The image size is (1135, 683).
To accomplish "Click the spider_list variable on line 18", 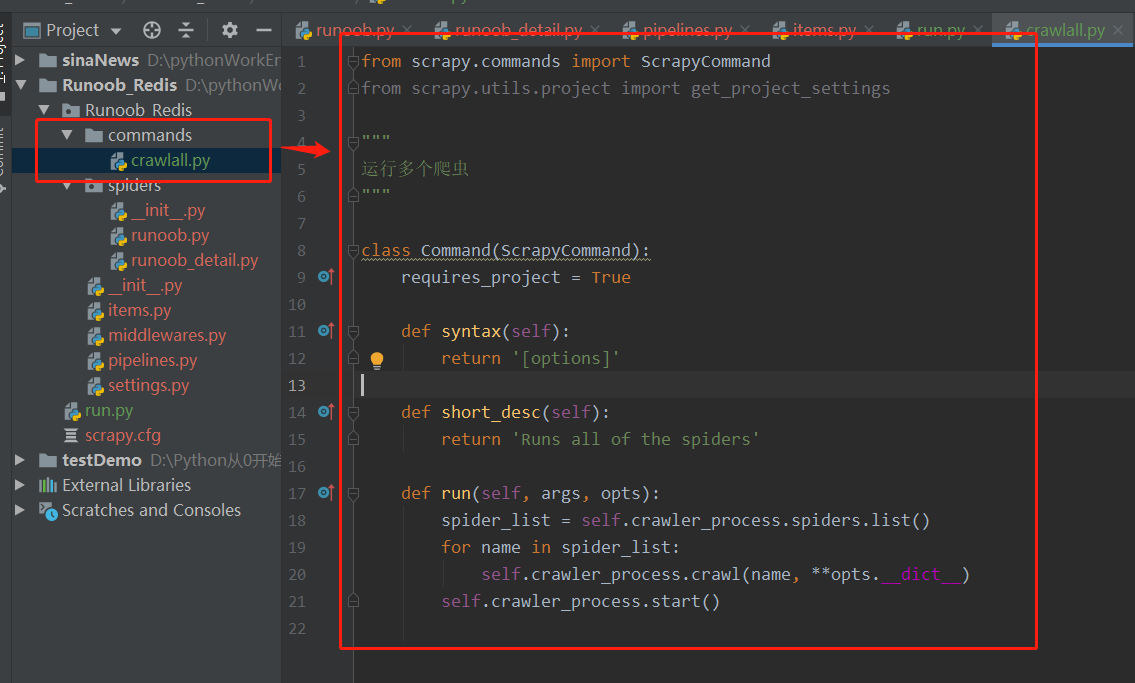I will click(496, 520).
